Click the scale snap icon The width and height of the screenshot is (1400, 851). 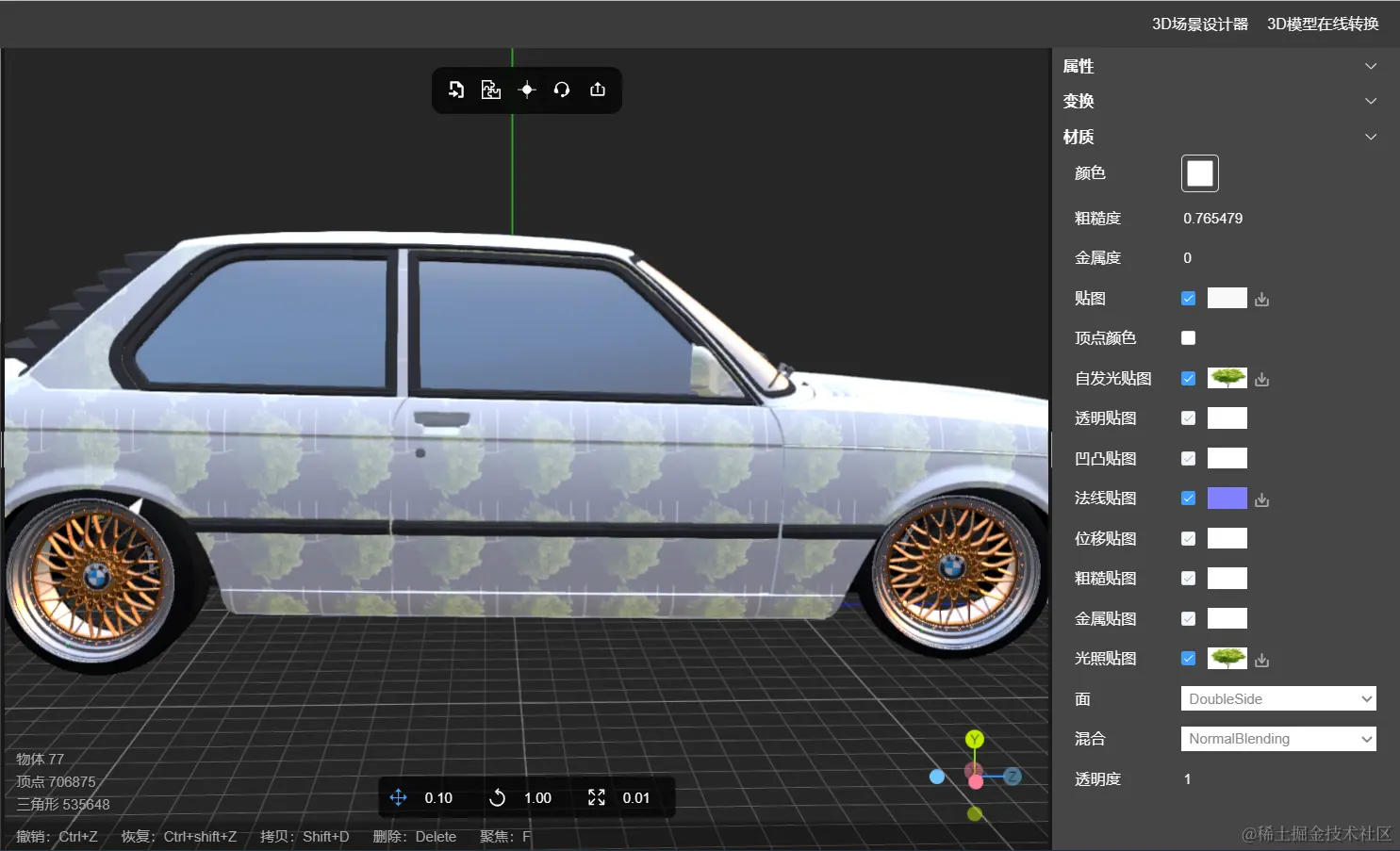coord(597,797)
